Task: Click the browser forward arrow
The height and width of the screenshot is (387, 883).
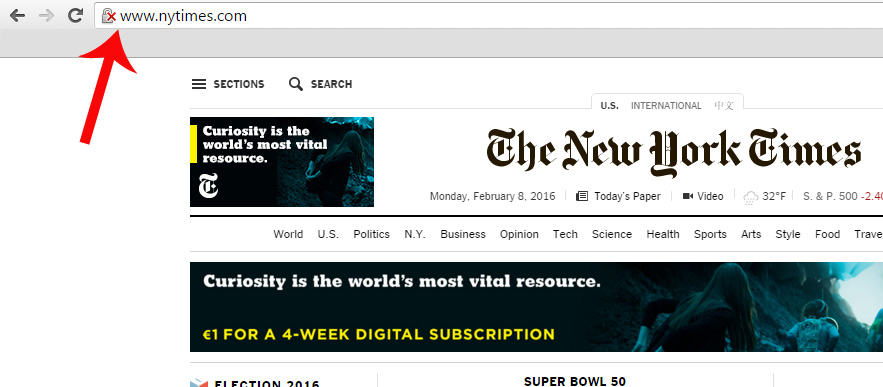Action: click(46, 16)
